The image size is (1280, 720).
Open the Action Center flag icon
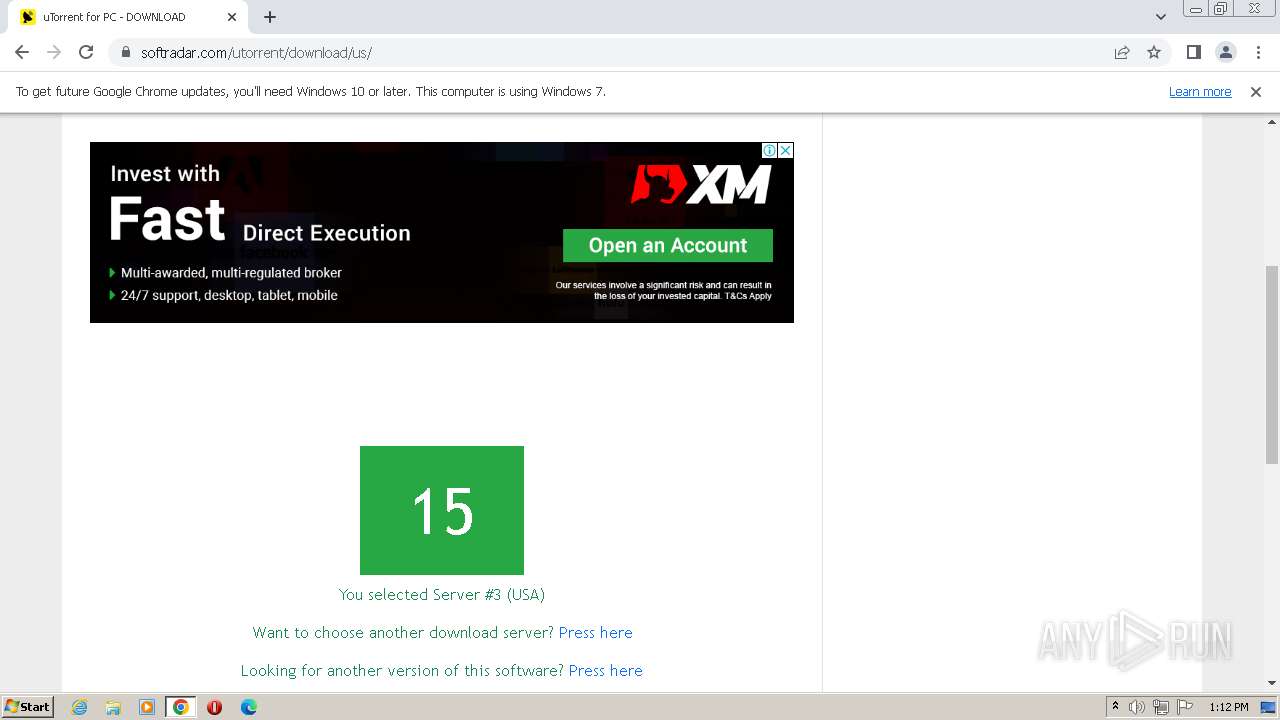pyautogui.click(x=1185, y=707)
